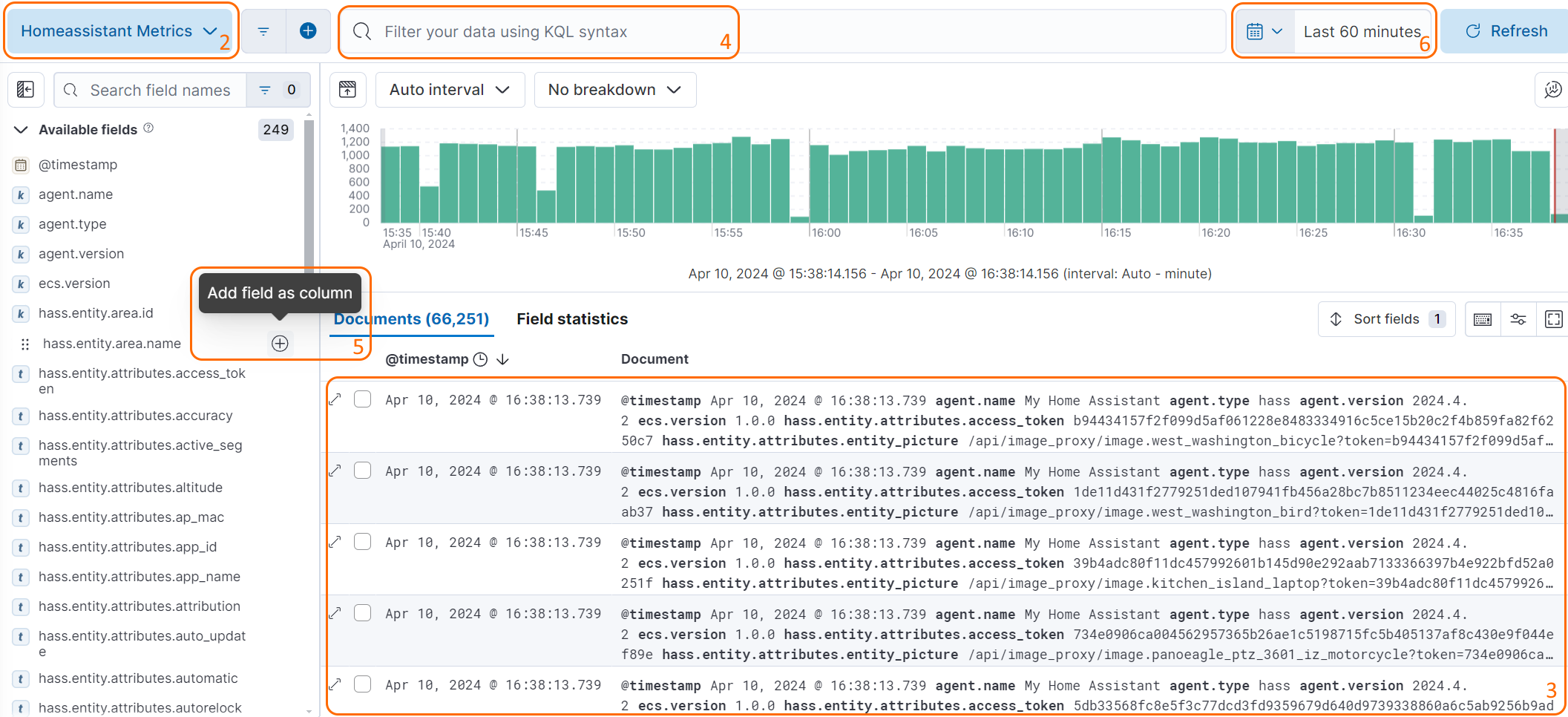Select the hass.entity.attributes.app_id field
The image size is (1568, 717).
pyautogui.click(x=128, y=547)
